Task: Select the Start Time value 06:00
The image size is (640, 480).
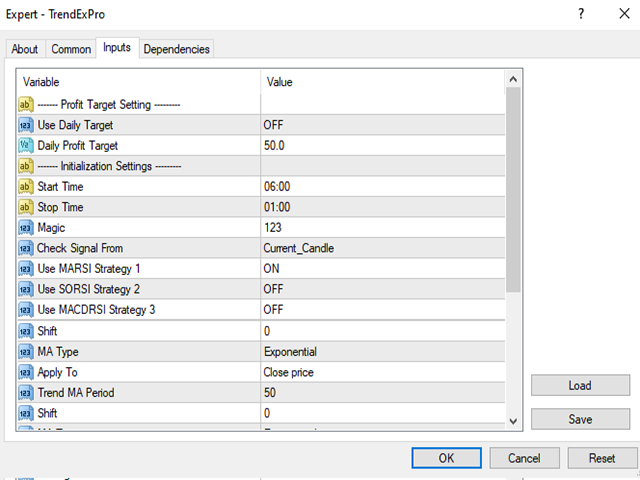Action: pos(277,187)
